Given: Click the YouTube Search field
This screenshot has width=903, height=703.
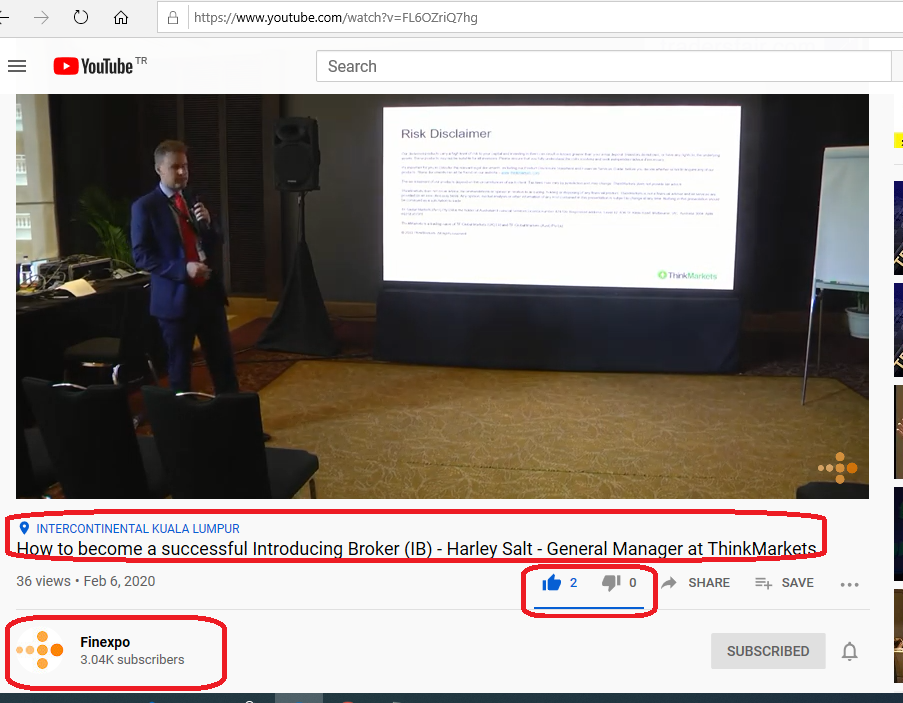Looking at the screenshot, I should [604, 66].
